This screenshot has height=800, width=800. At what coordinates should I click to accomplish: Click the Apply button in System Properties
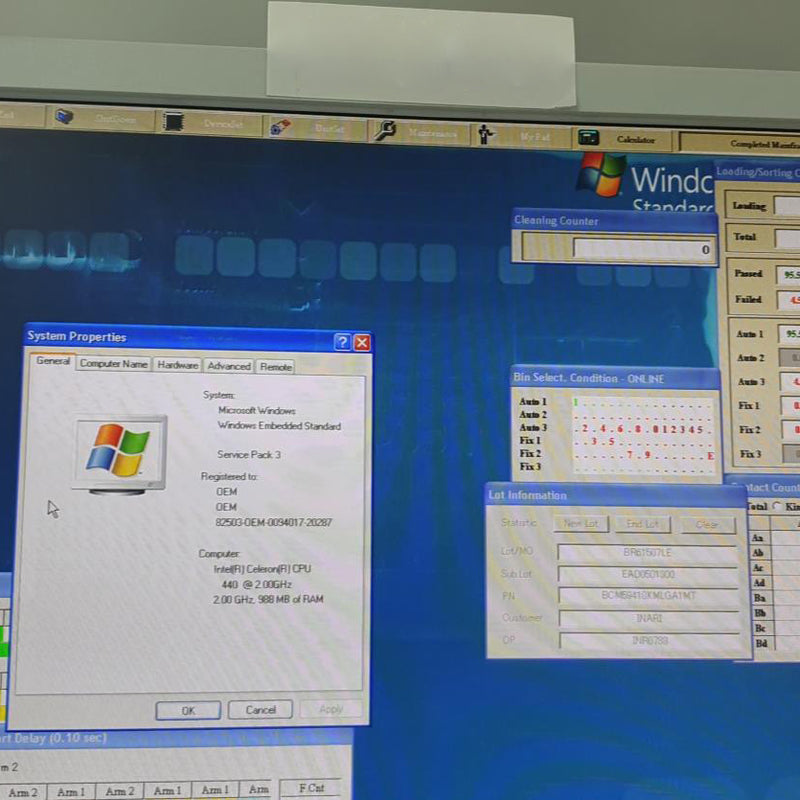tap(331, 709)
